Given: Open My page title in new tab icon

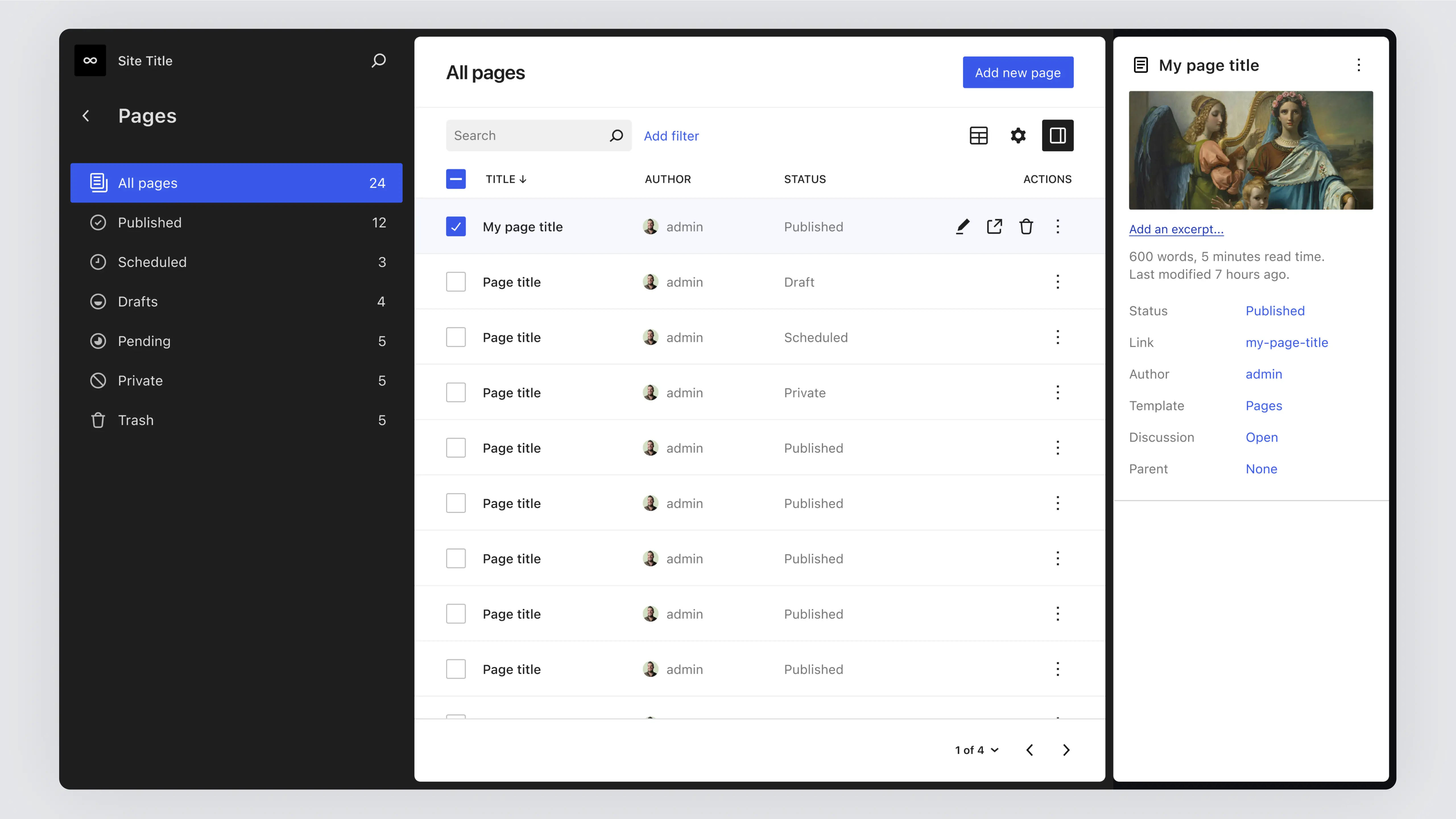Looking at the screenshot, I should [x=994, y=227].
